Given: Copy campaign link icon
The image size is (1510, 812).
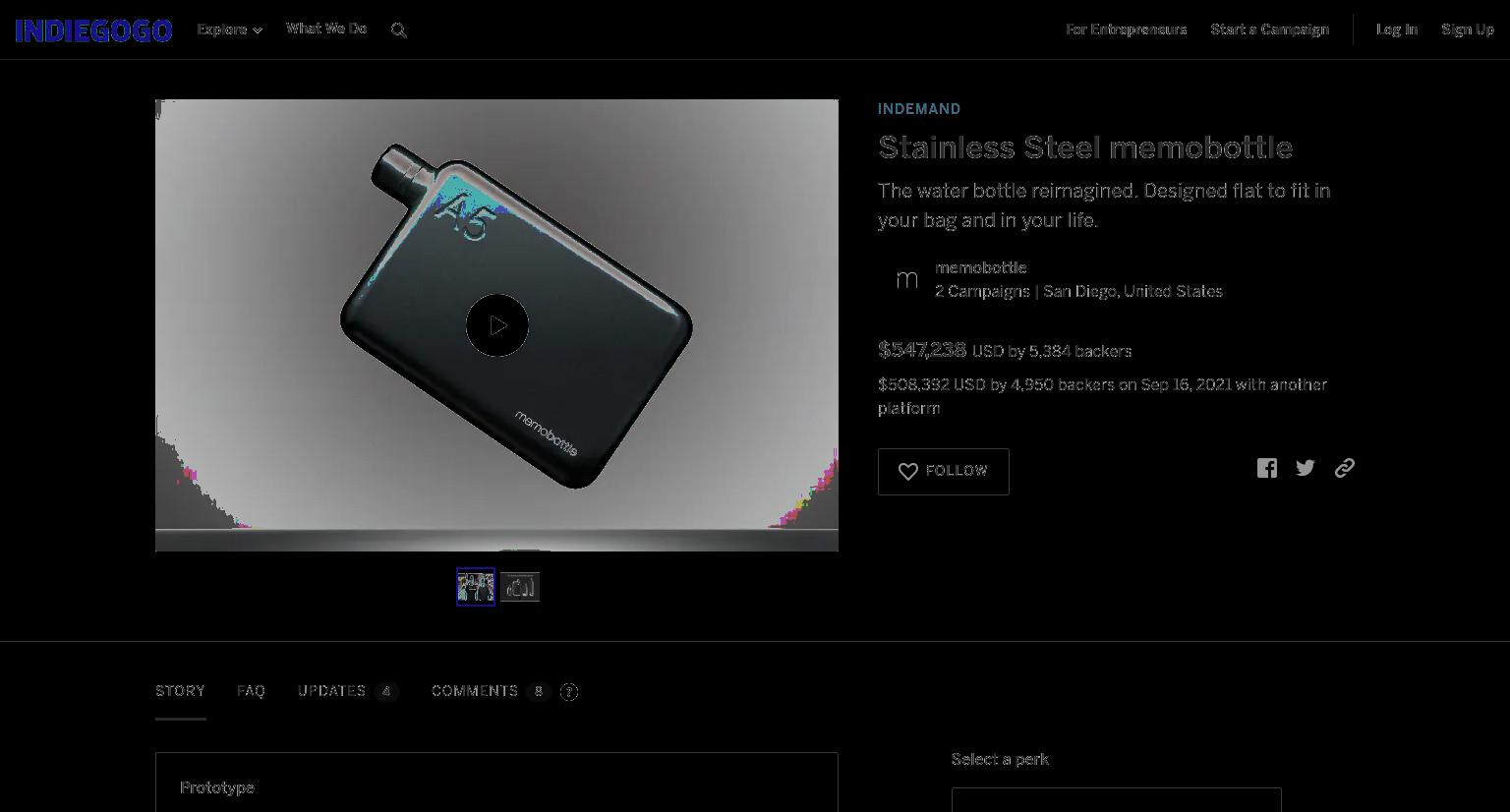Looking at the screenshot, I should click(x=1345, y=468).
